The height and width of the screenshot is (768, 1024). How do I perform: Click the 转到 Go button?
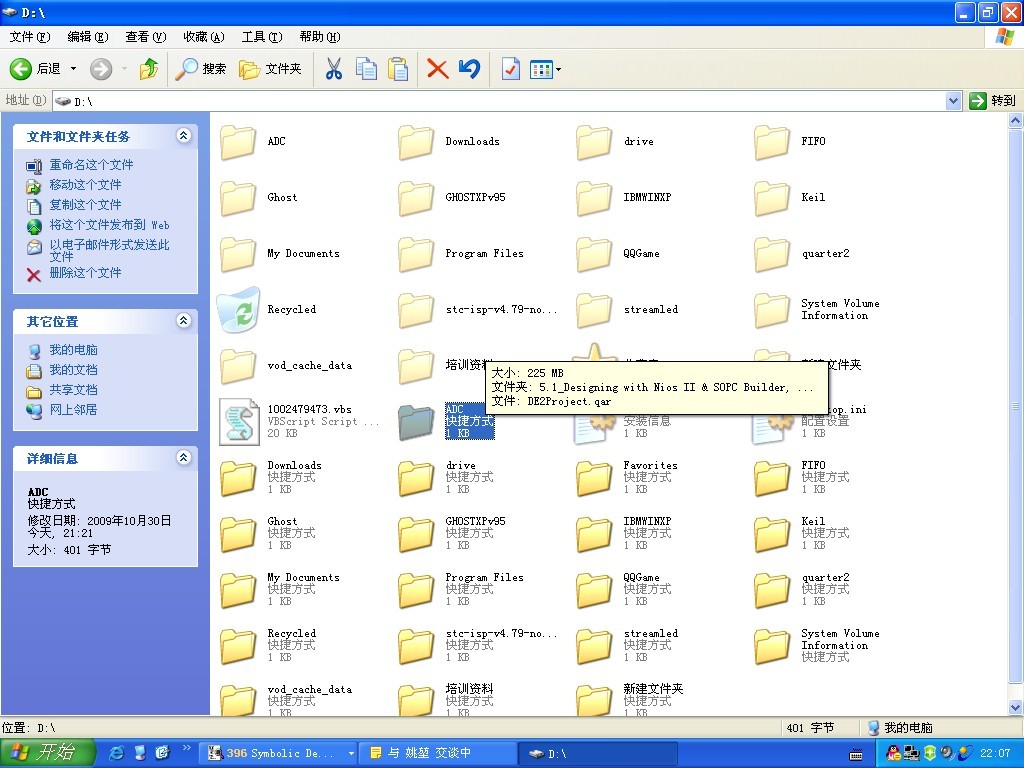(x=992, y=100)
